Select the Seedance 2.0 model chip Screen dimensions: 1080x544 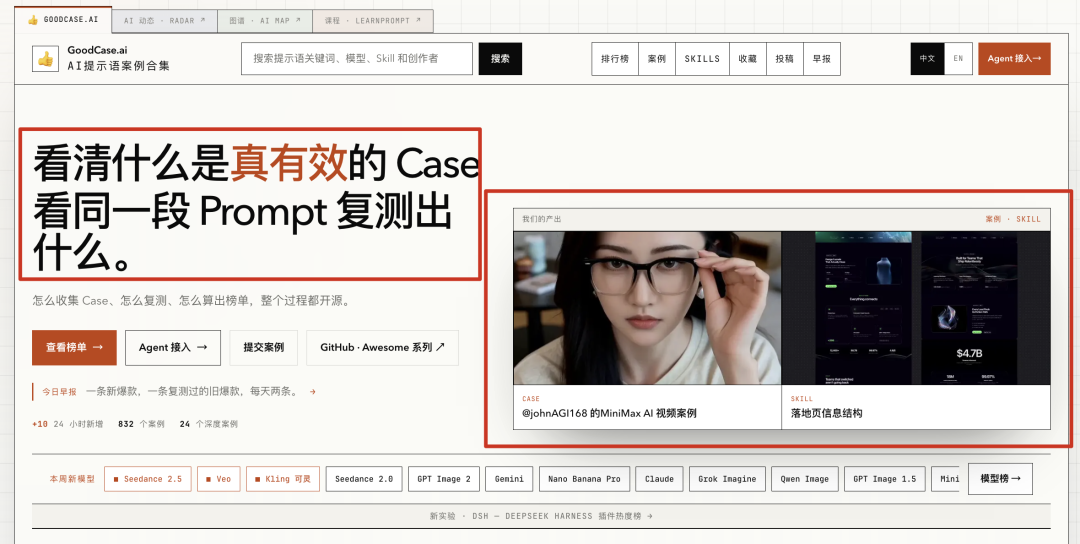364,479
